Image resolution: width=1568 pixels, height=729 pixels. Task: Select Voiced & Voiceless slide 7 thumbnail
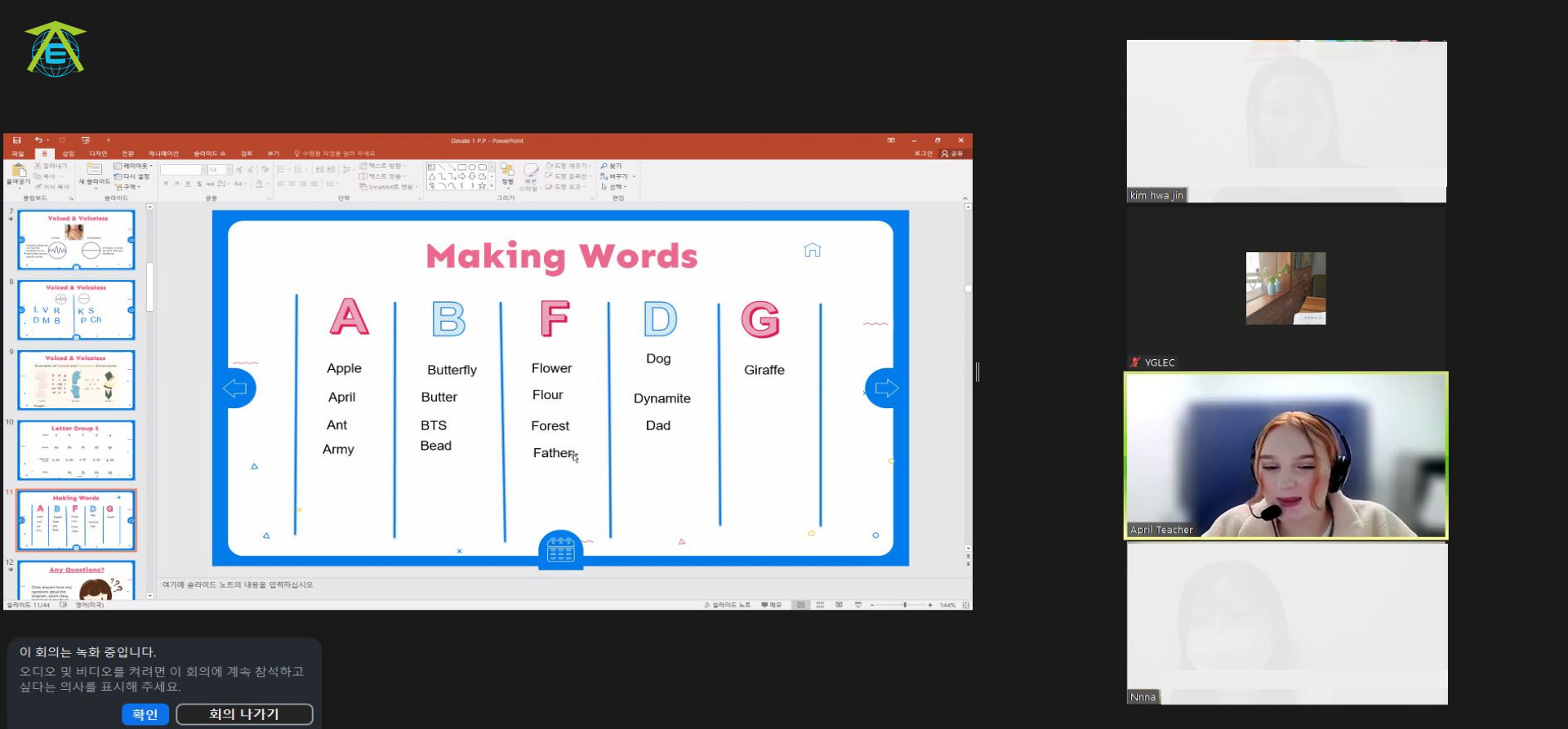[x=76, y=240]
